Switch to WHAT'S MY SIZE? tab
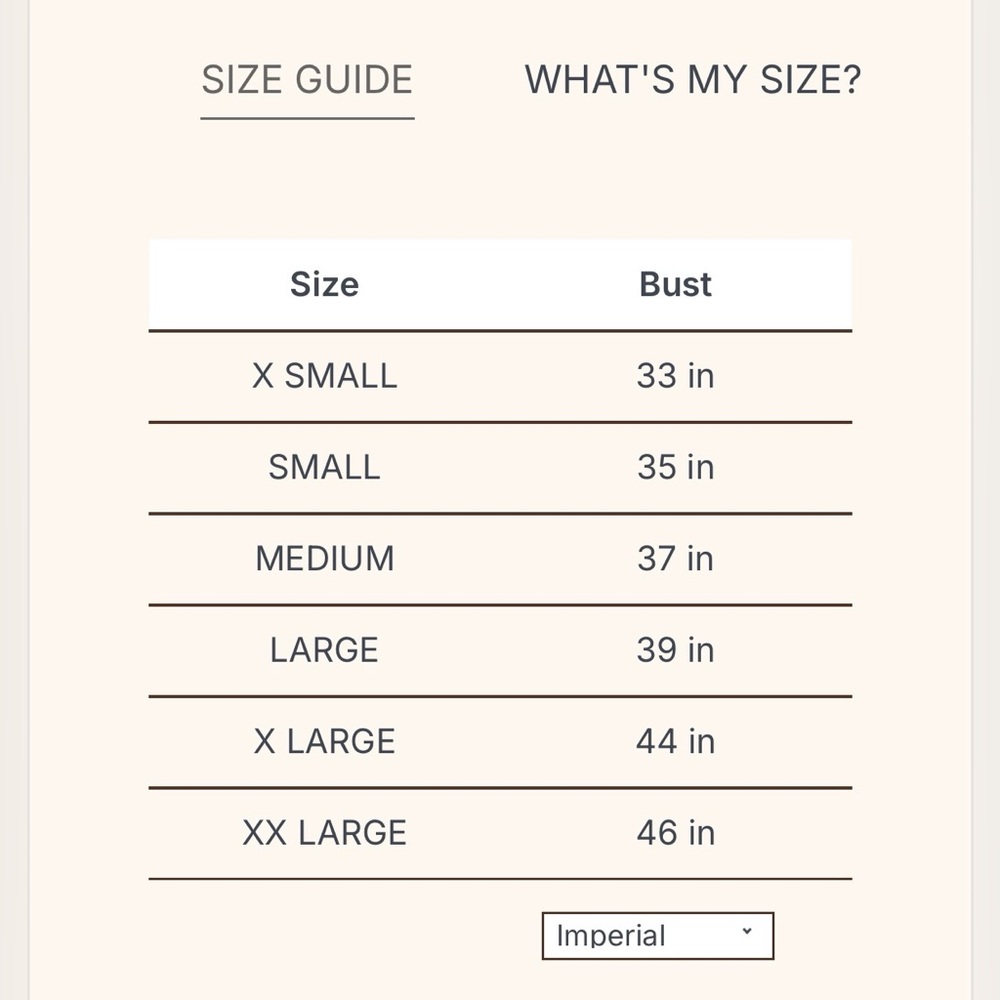The width and height of the screenshot is (1000, 1000). 693,80
